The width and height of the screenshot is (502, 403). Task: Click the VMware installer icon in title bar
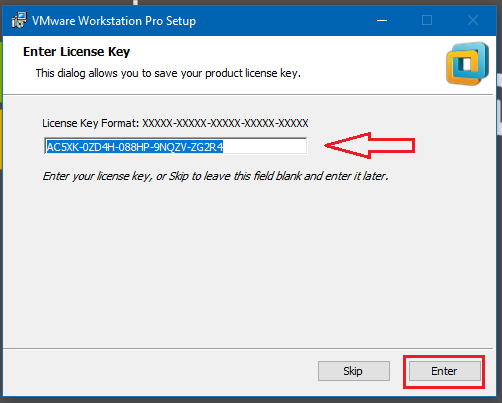tap(19, 21)
